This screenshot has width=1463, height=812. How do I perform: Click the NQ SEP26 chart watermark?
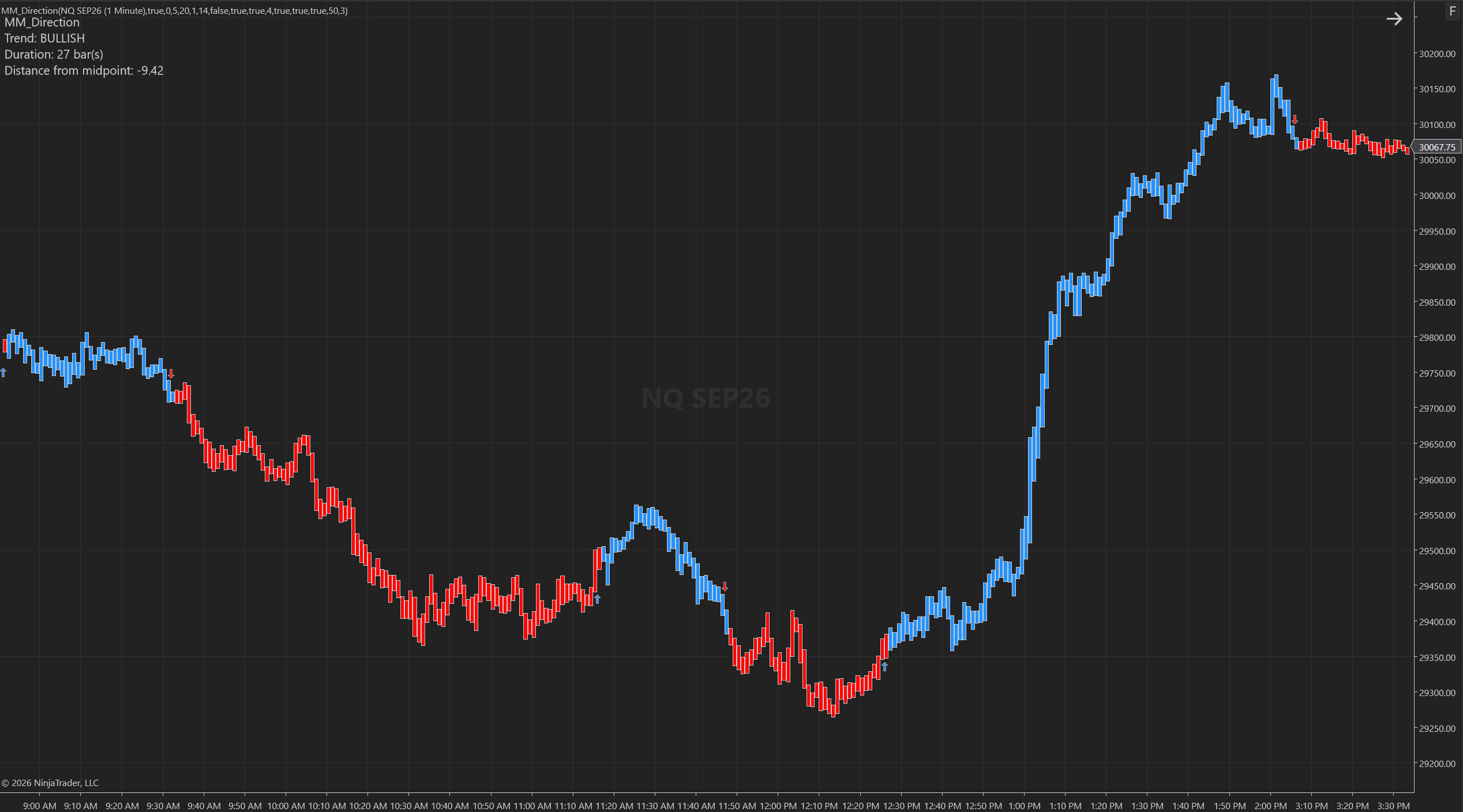pos(706,398)
